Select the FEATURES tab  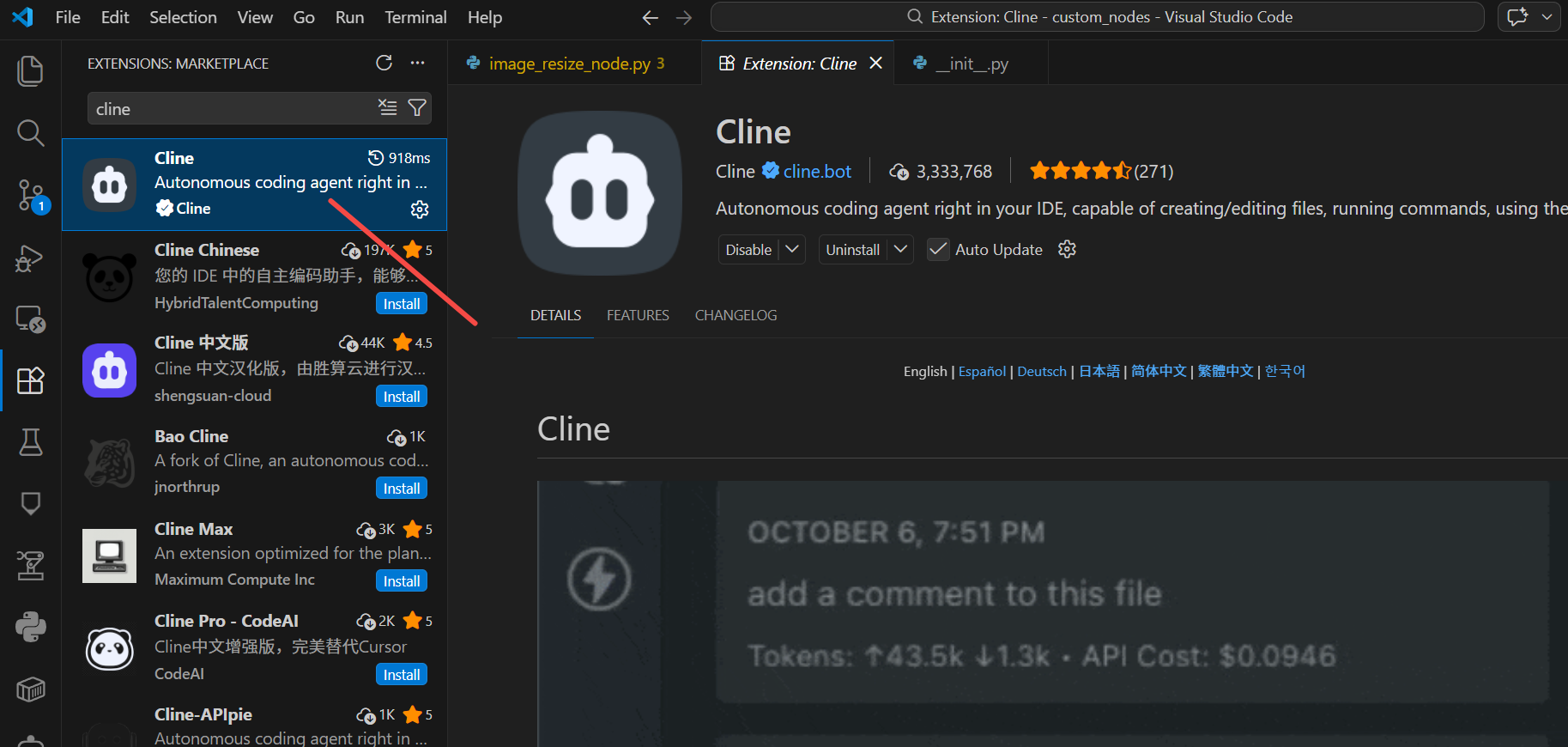[x=638, y=315]
